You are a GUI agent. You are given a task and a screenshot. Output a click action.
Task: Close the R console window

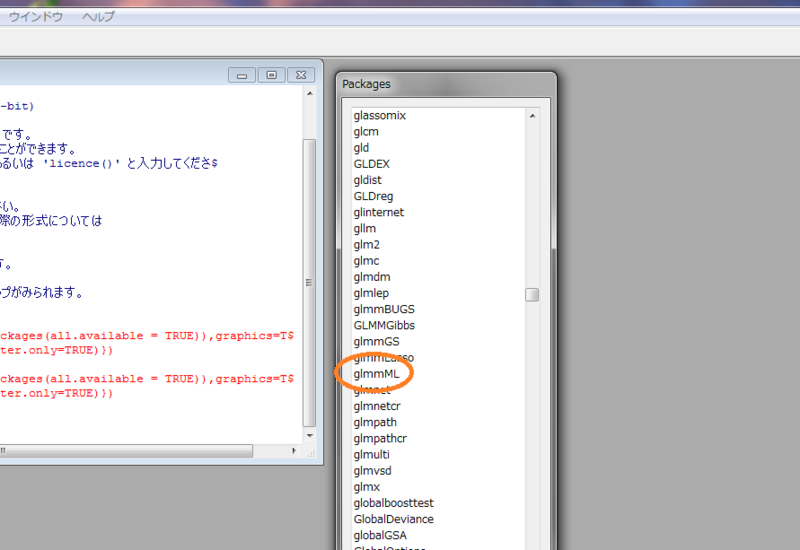pos(301,76)
